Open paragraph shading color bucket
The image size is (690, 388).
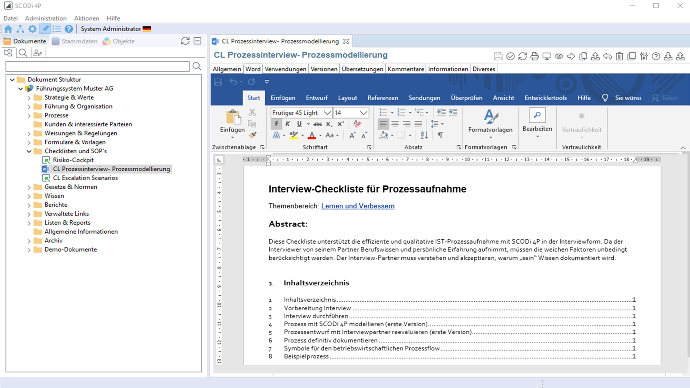(384, 135)
